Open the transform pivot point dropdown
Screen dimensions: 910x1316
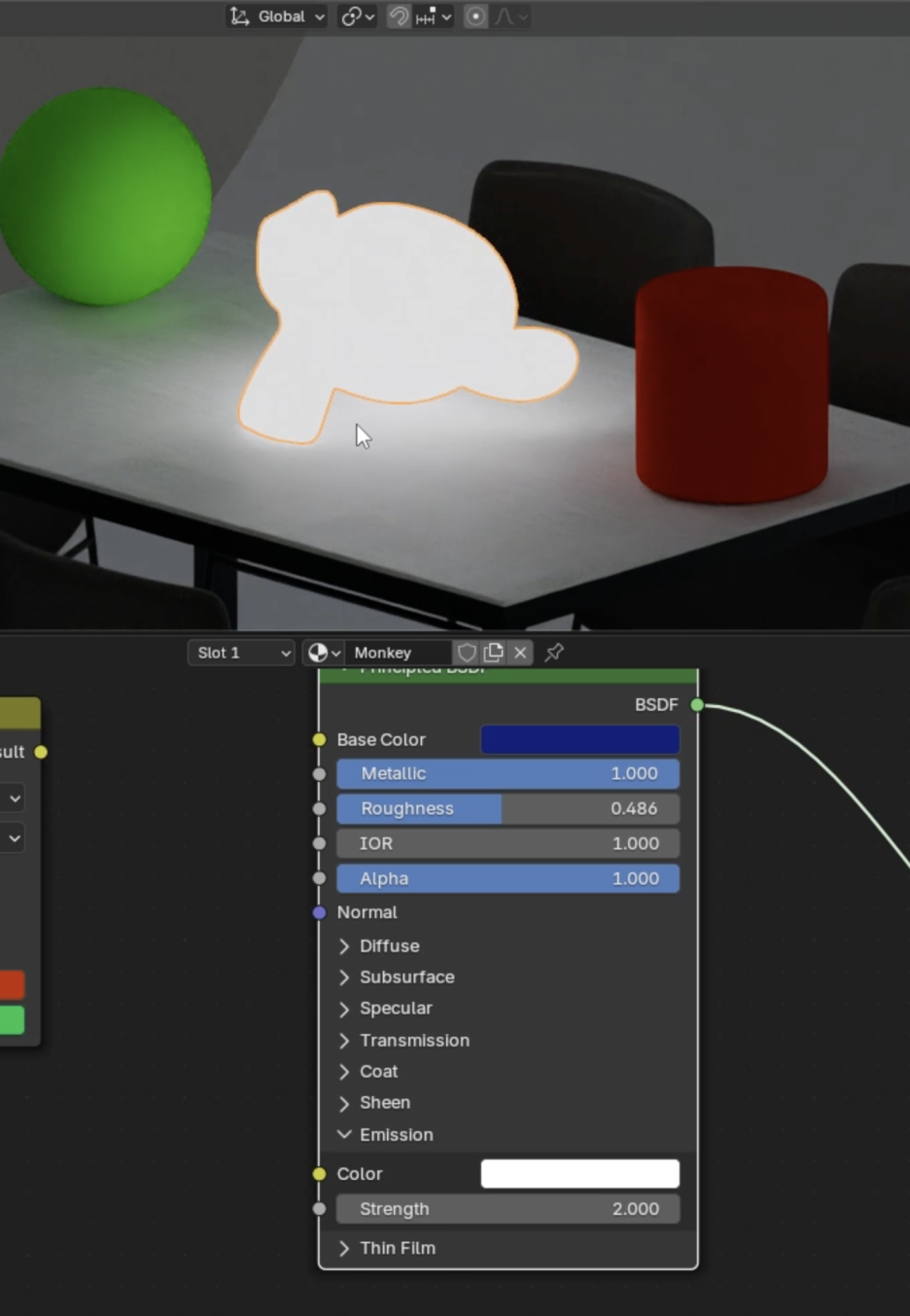coord(357,17)
